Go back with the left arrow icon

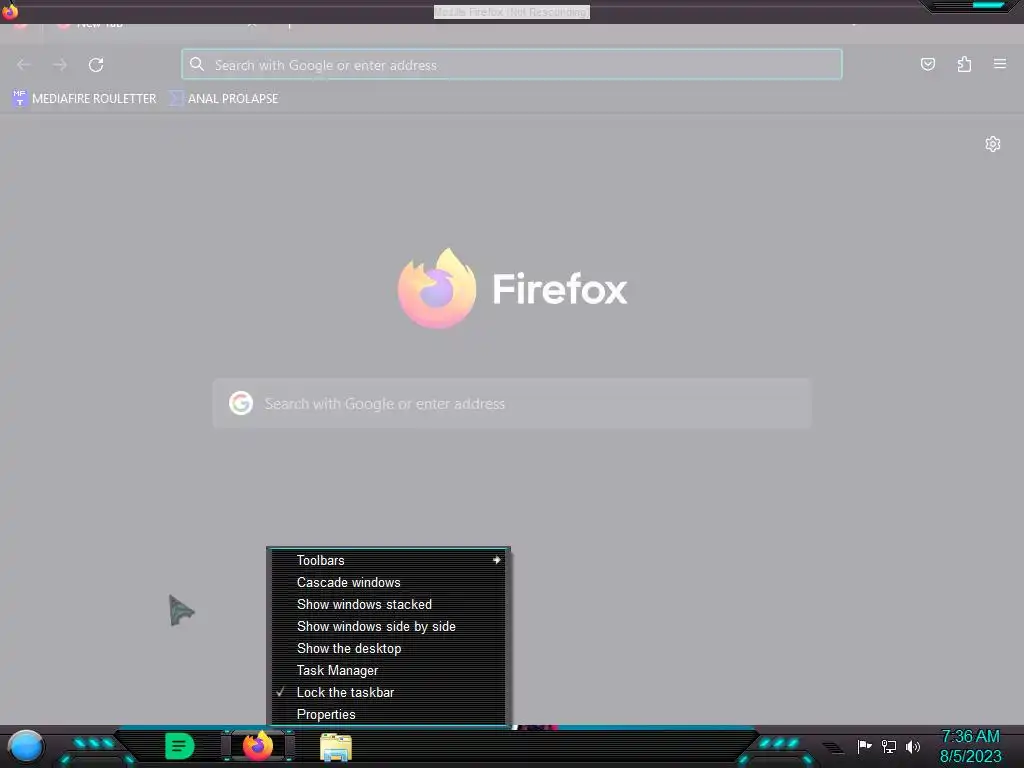tap(24, 65)
